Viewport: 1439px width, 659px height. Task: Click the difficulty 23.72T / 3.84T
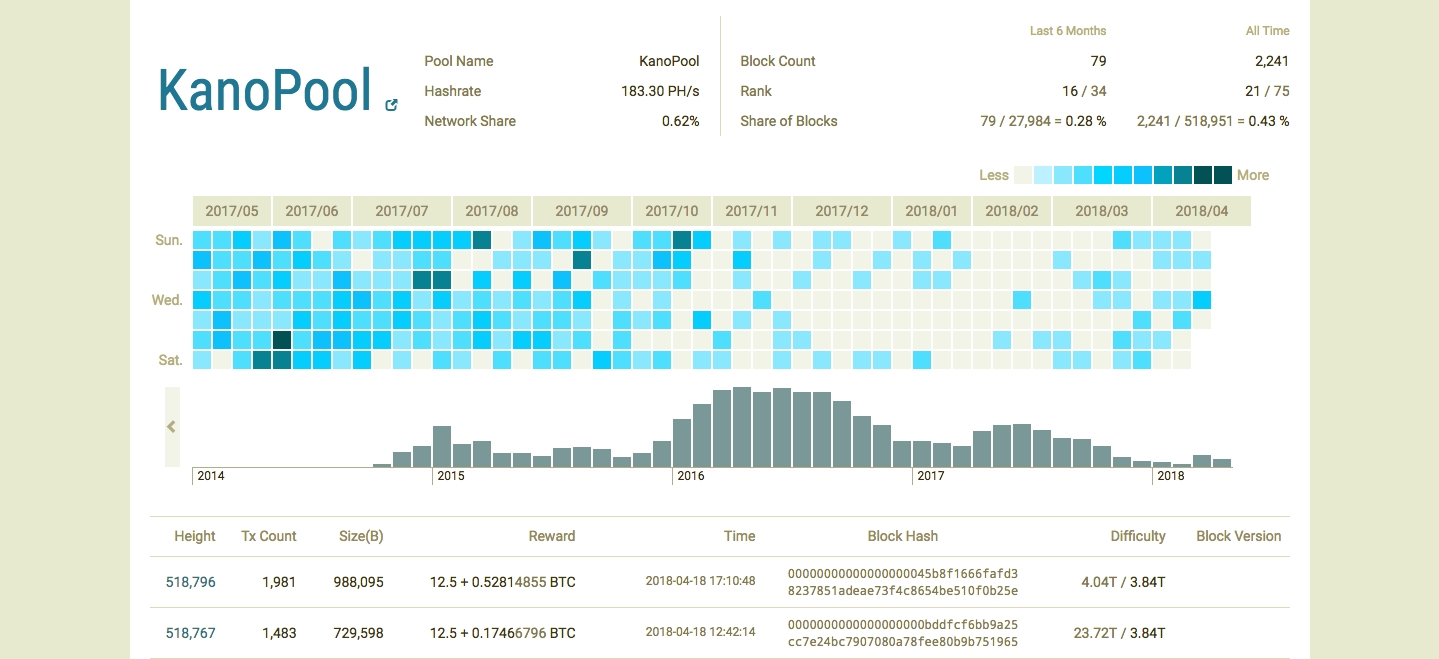1120,633
